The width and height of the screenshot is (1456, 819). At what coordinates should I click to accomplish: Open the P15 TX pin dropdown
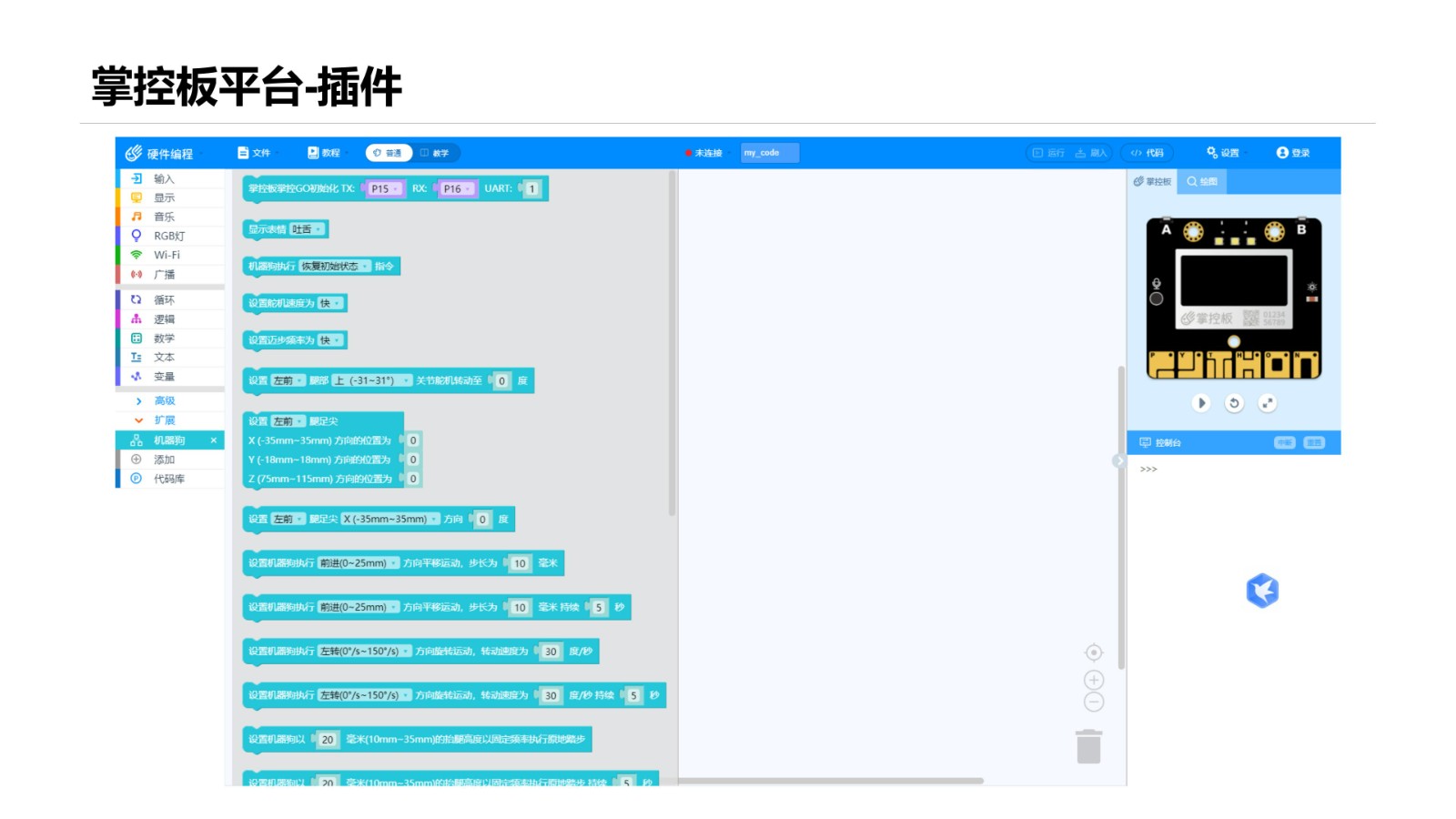(386, 189)
